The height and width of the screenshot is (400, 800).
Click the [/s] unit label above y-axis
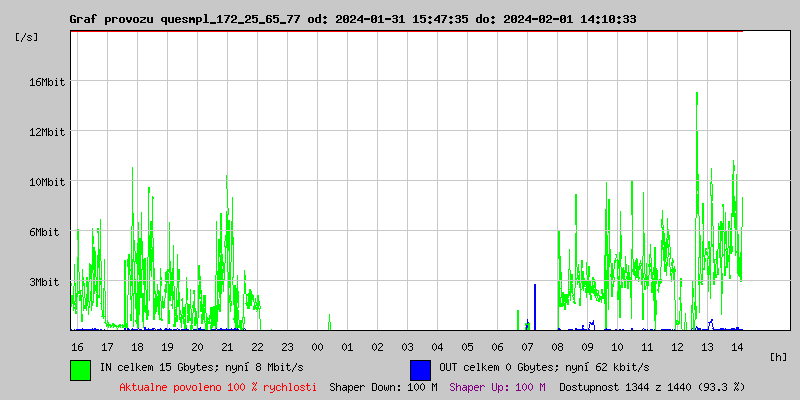click(27, 37)
